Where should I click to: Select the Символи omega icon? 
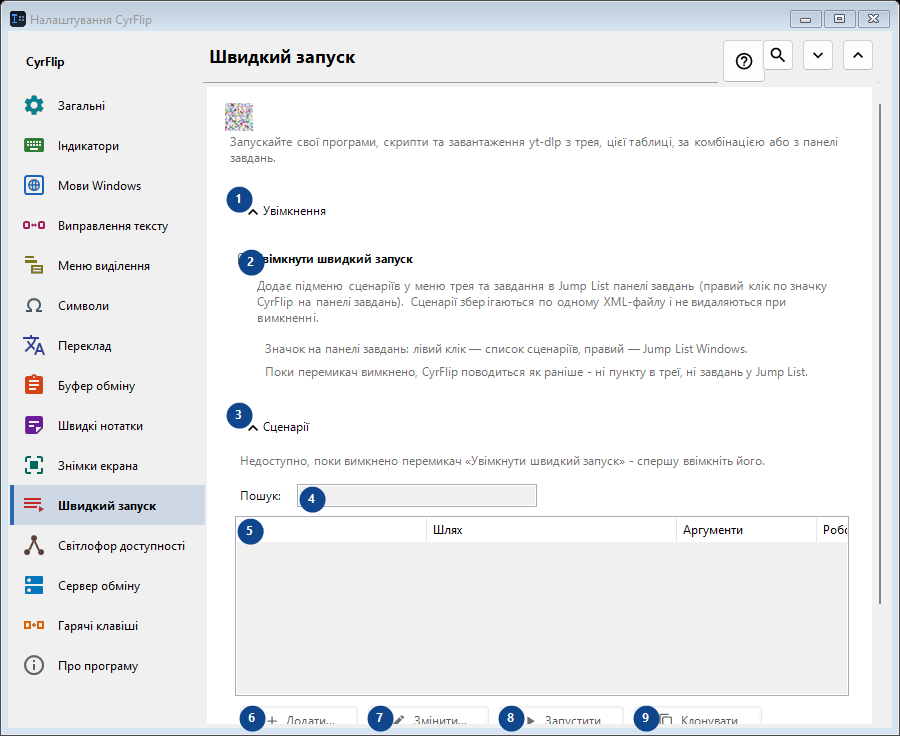(x=34, y=305)
